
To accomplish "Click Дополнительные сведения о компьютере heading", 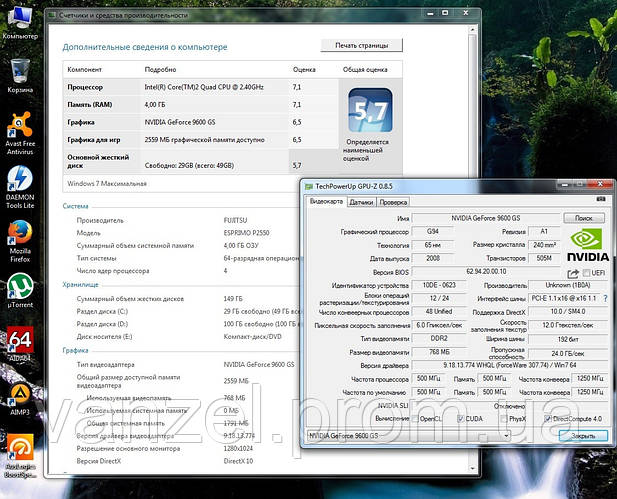I will 145,47.
